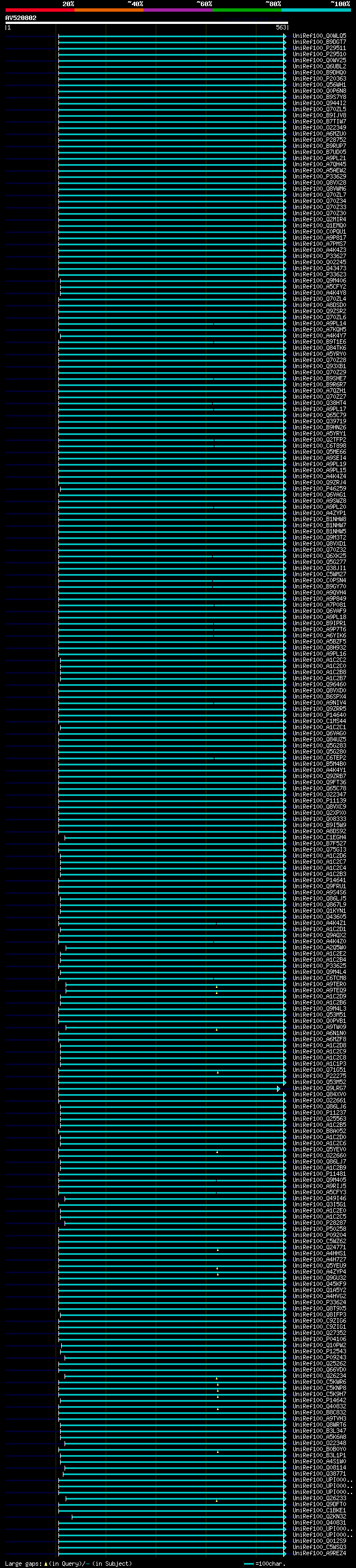Click the red 20% identity legend bar
This screenshot has height=1568, width=356.
pos(39,10)
